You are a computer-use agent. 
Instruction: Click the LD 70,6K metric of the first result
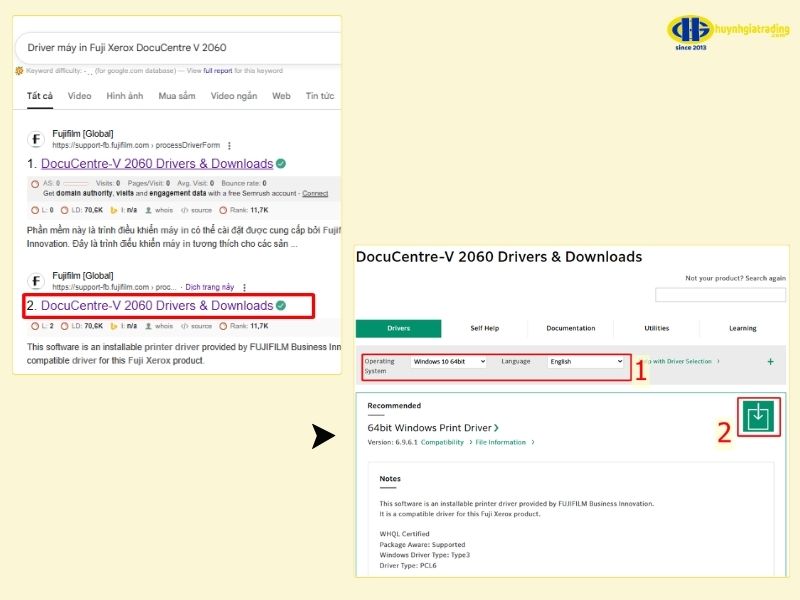pyautogui.click(x=82, y=210)
